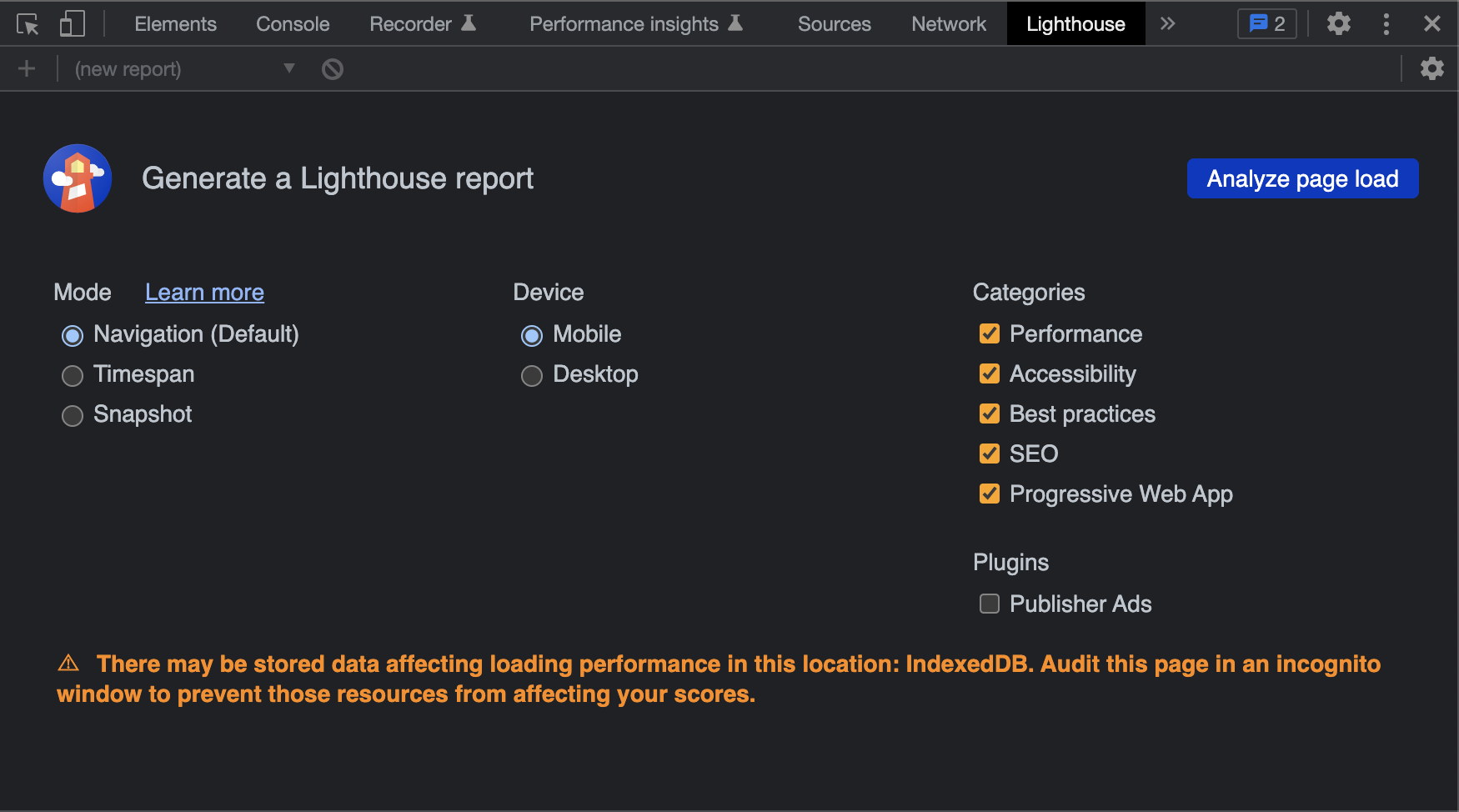Viewport: 1459px width, 812px height.
Task: Click the plus icon to add report
Action: click(27, 69)
